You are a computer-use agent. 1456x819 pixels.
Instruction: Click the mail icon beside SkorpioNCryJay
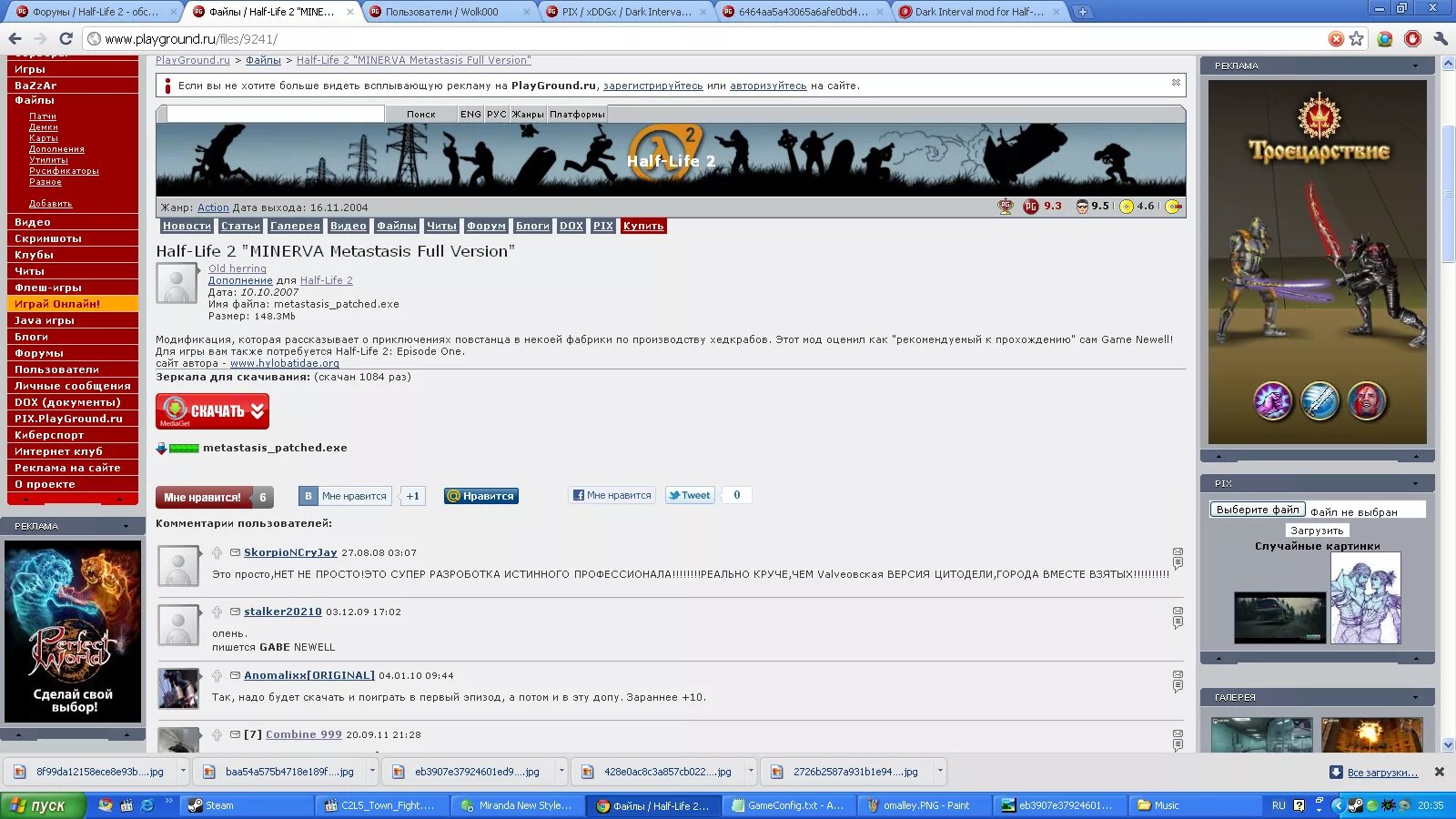point(235,552)
